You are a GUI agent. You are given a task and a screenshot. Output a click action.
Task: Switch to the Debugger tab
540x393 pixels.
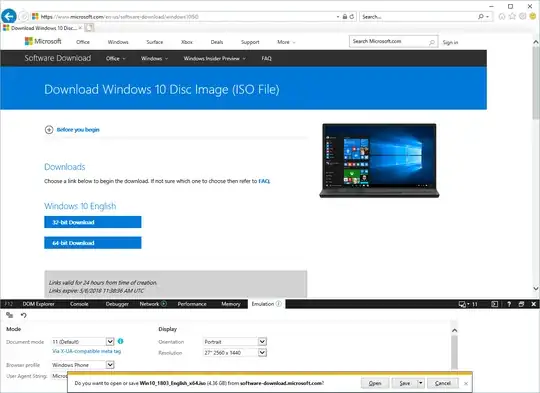pyautogui.click(x=117, y=304)
